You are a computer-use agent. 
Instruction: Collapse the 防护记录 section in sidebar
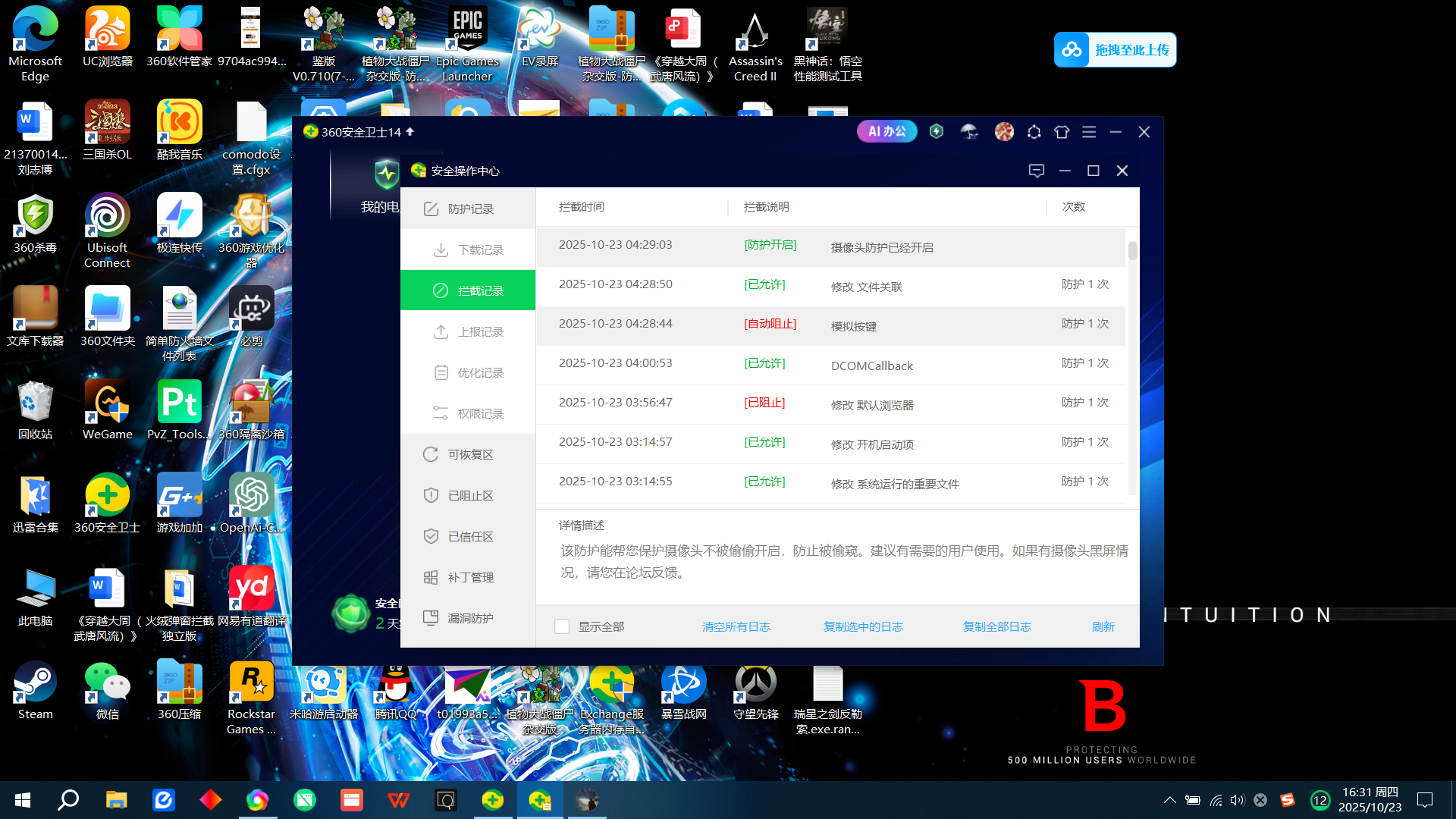(x=468, y=209)
